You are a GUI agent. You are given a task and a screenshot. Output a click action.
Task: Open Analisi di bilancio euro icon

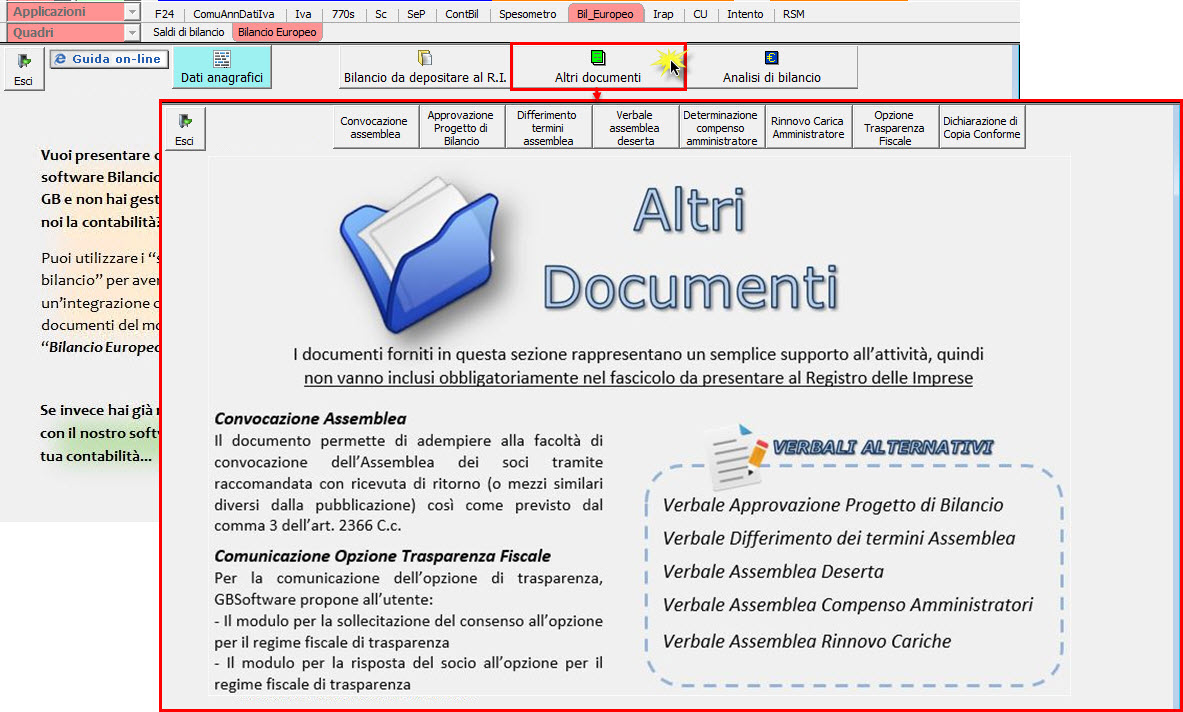point(771,59)
